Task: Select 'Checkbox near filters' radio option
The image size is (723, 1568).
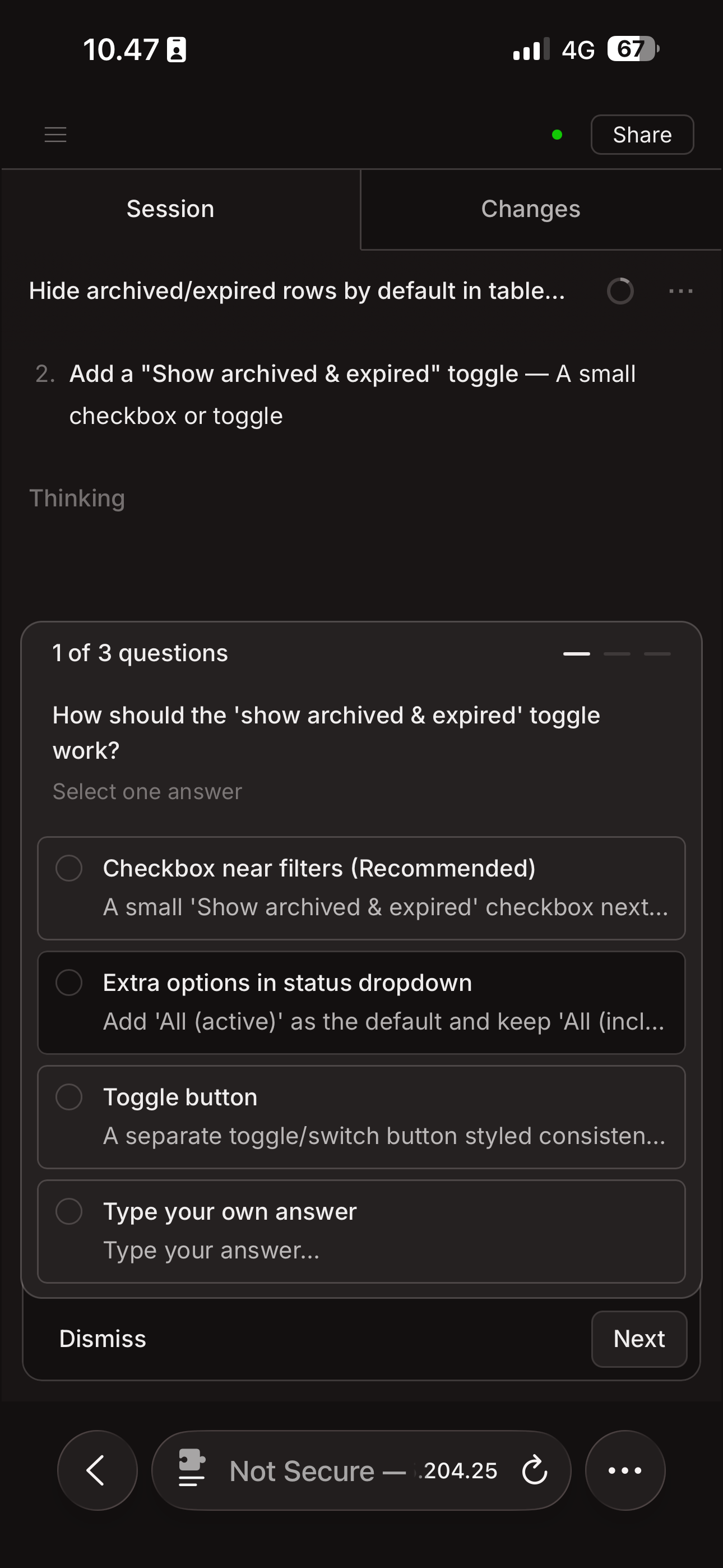Action: click(x=69, y=868)
